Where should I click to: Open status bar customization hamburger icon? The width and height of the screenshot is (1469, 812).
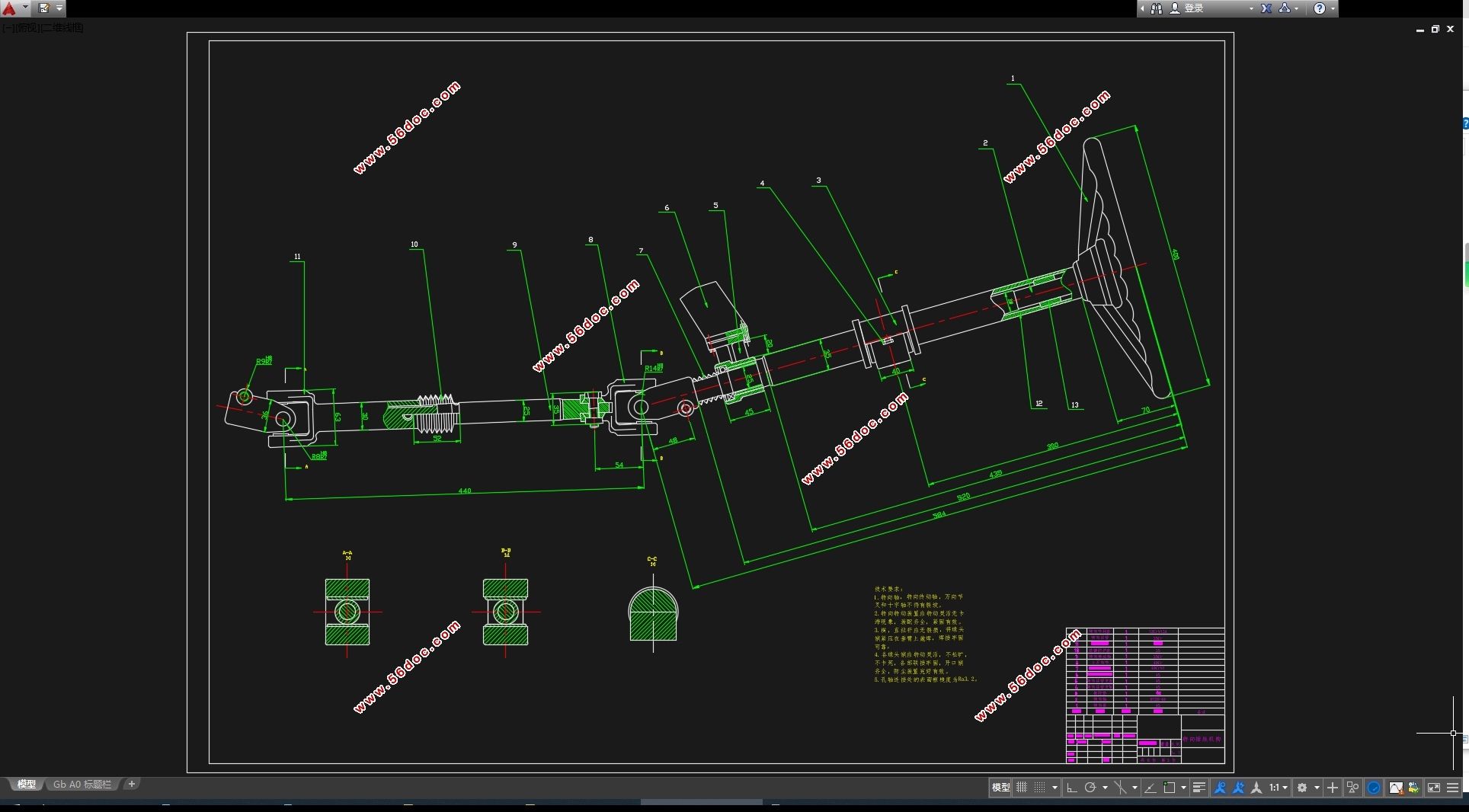tap(1452, 788)
